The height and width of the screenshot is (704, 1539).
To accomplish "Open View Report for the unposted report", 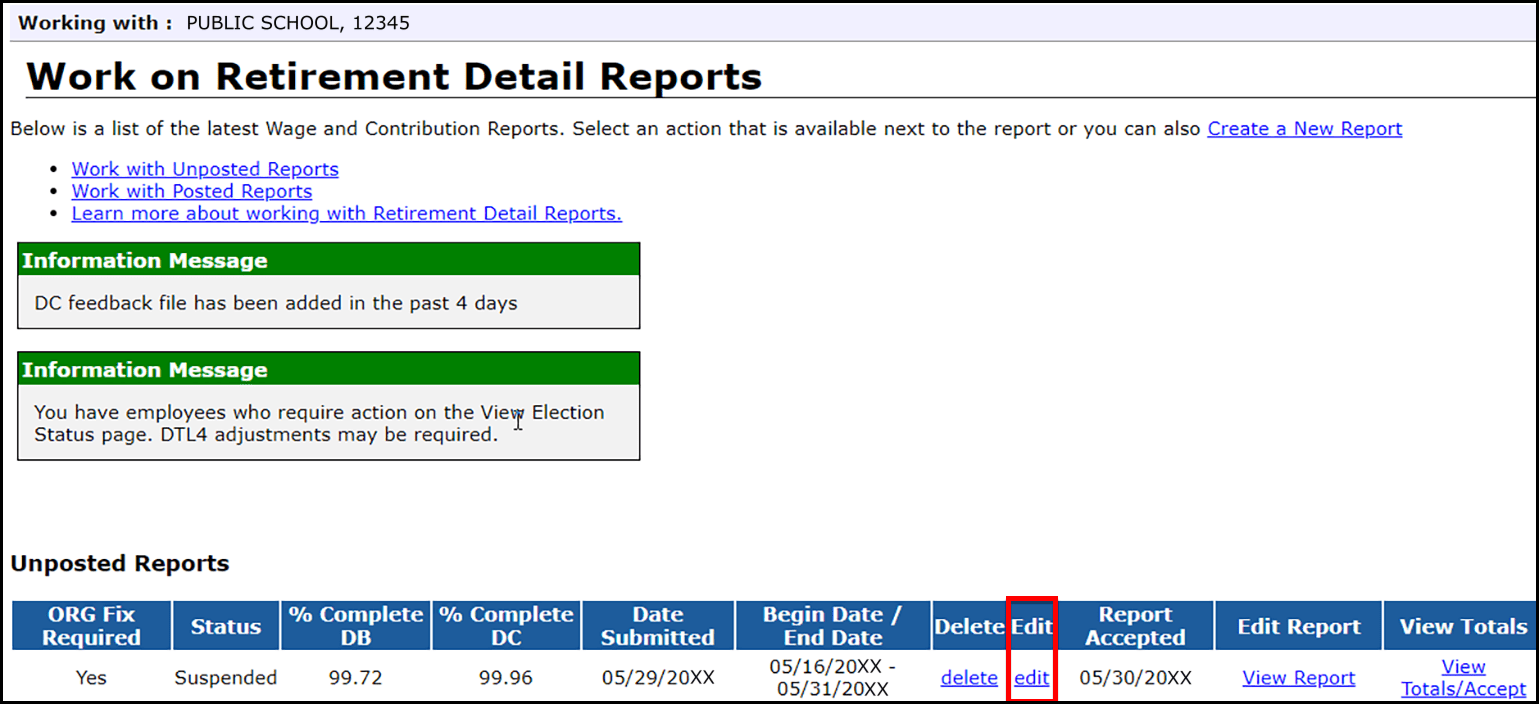I will click(1297, 677).
